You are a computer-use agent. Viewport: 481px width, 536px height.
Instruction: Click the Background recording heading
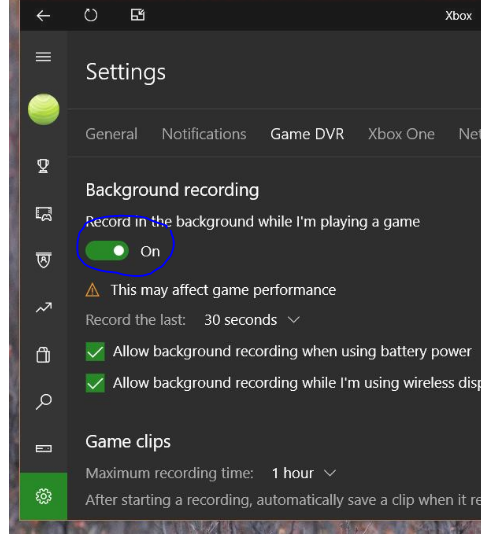point(172,190)
